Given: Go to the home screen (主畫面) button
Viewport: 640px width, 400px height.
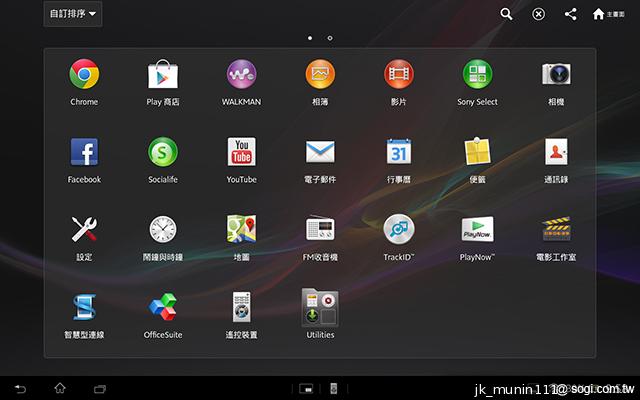Looking at the screenshot, I should tap(608, 14).
